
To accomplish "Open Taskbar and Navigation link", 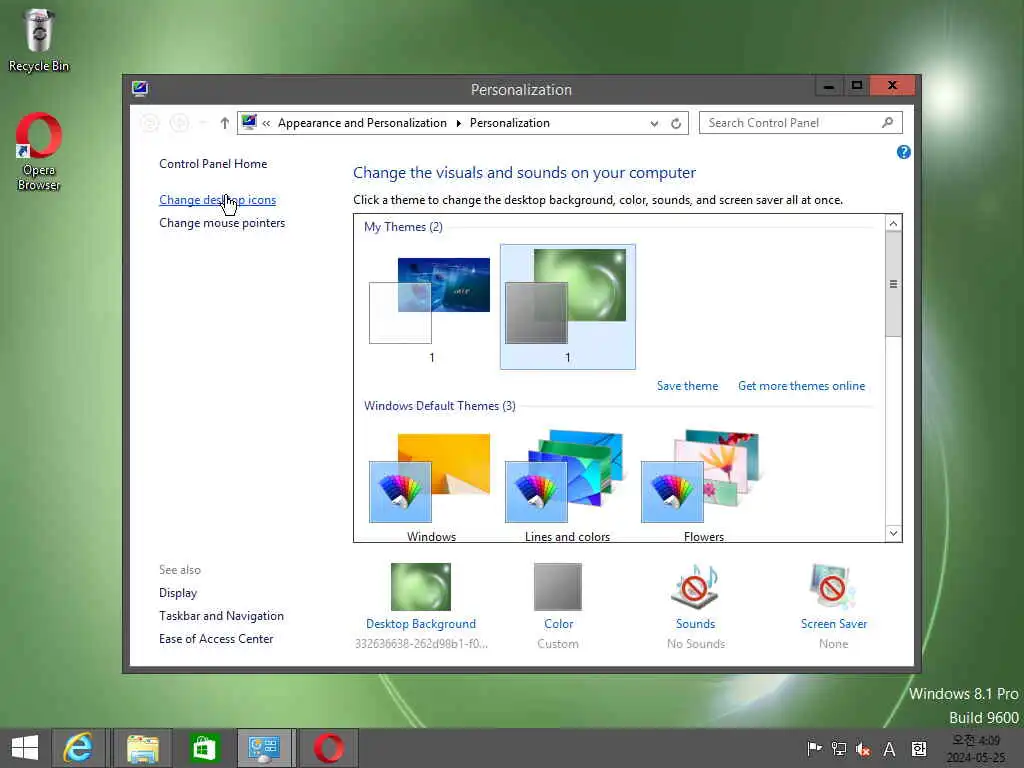I will 221,616.
